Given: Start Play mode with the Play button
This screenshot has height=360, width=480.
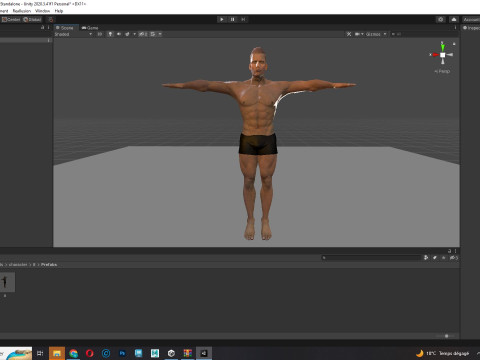Looking at the screenshot, I should tap(222, 19).
